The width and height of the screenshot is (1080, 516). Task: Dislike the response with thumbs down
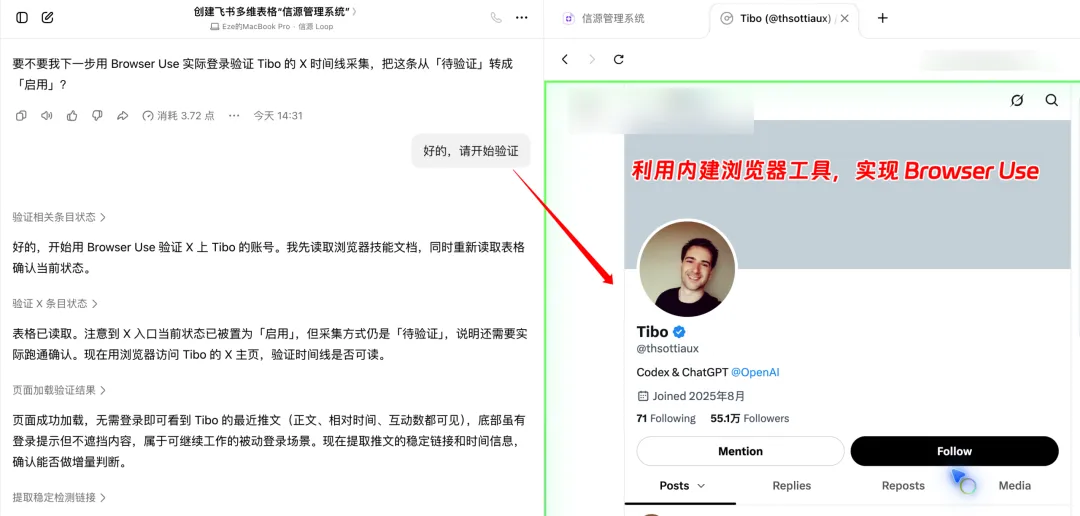coord(97,116)
